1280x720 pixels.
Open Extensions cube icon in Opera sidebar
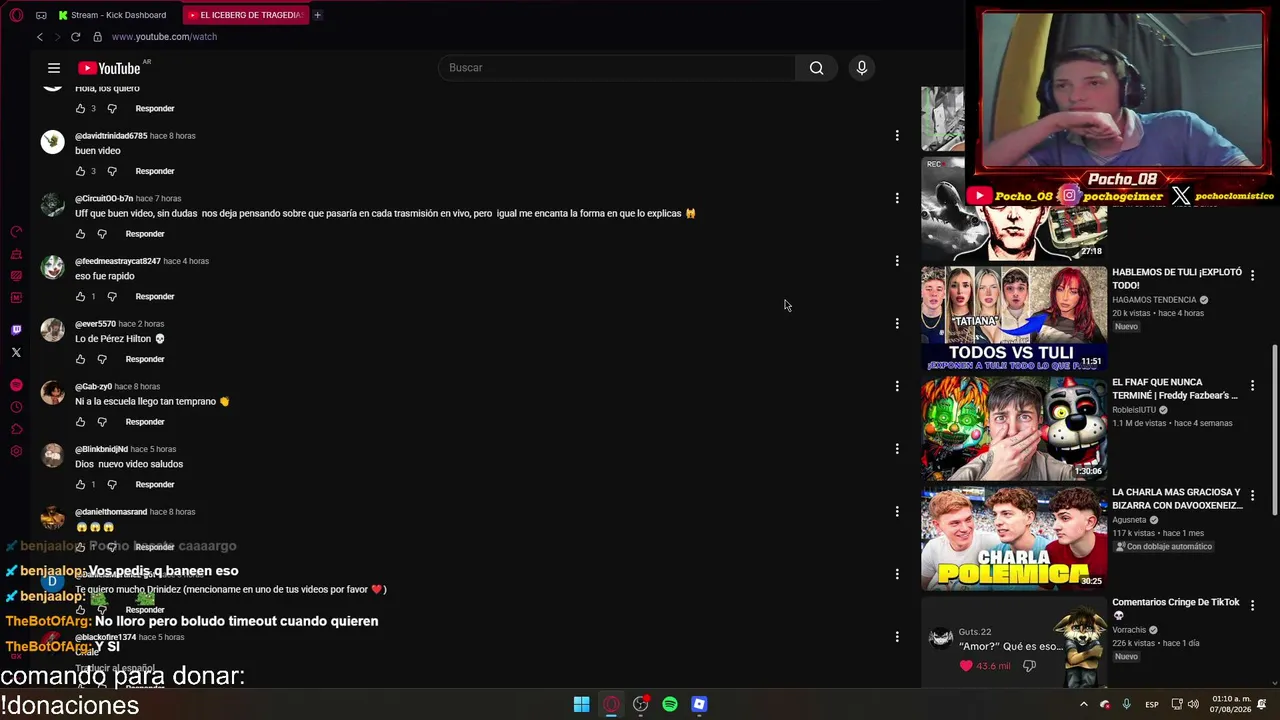tap(16, 429)
